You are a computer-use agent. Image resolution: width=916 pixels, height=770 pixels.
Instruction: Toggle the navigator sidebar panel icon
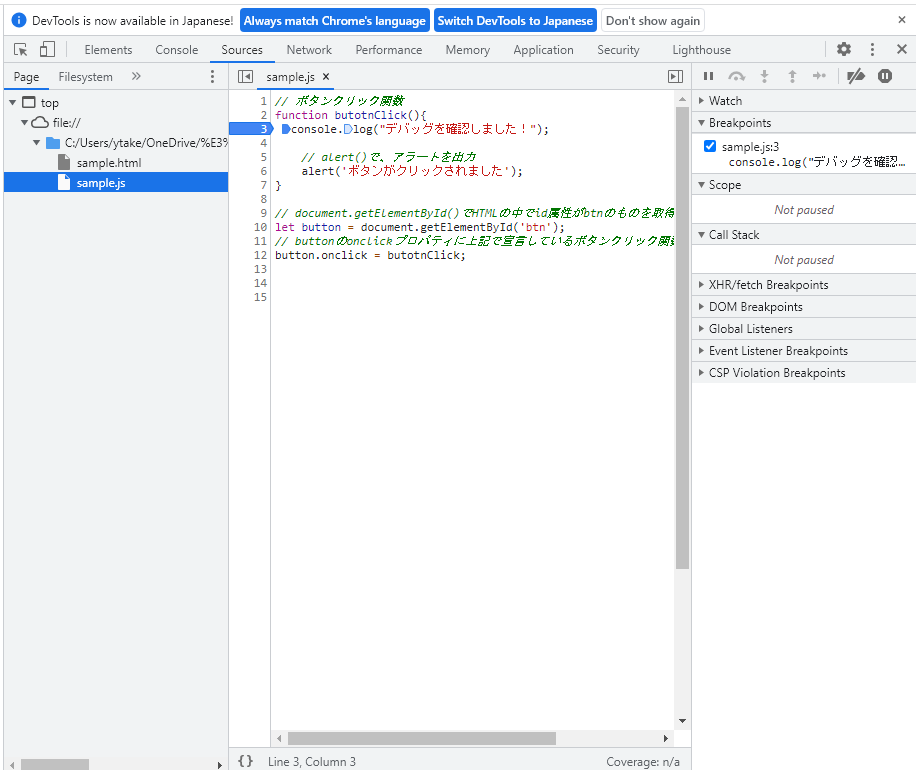(x=244, y=76)
